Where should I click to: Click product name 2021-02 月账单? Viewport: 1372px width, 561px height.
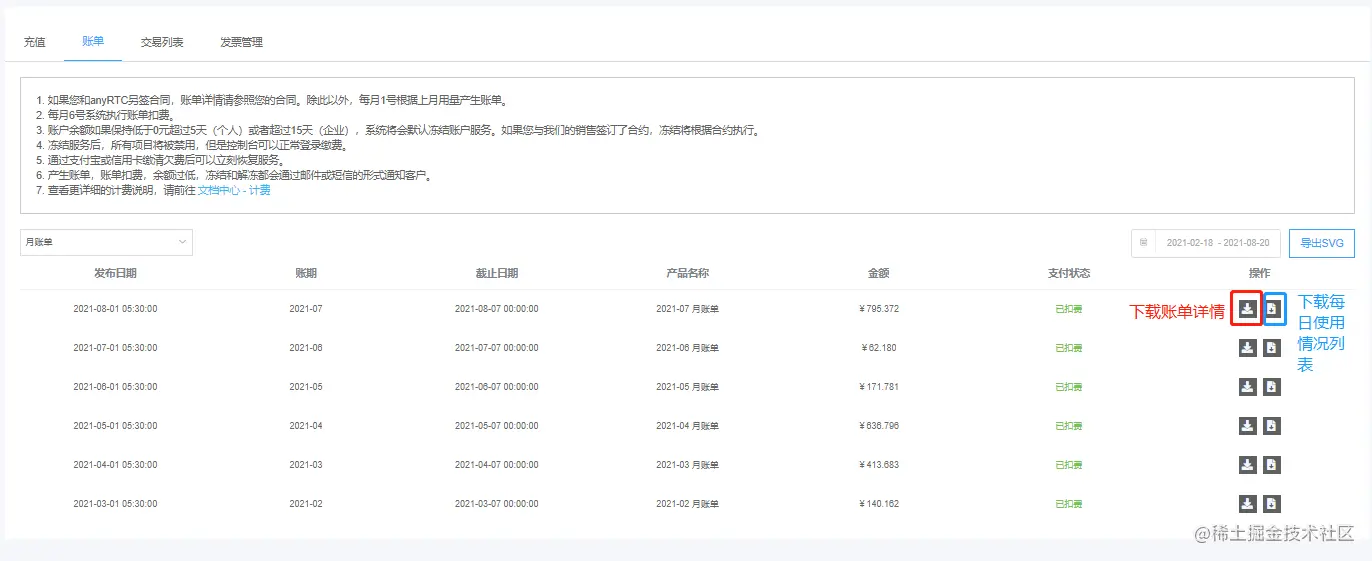pos(687,504)
